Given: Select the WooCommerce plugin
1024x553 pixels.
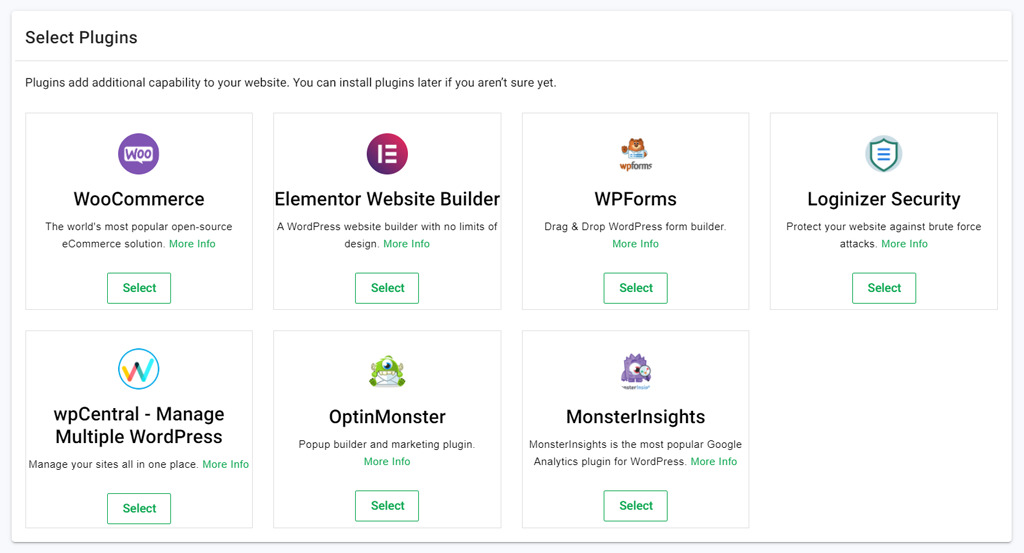Looking at the screenshot, I should (139, 288).
